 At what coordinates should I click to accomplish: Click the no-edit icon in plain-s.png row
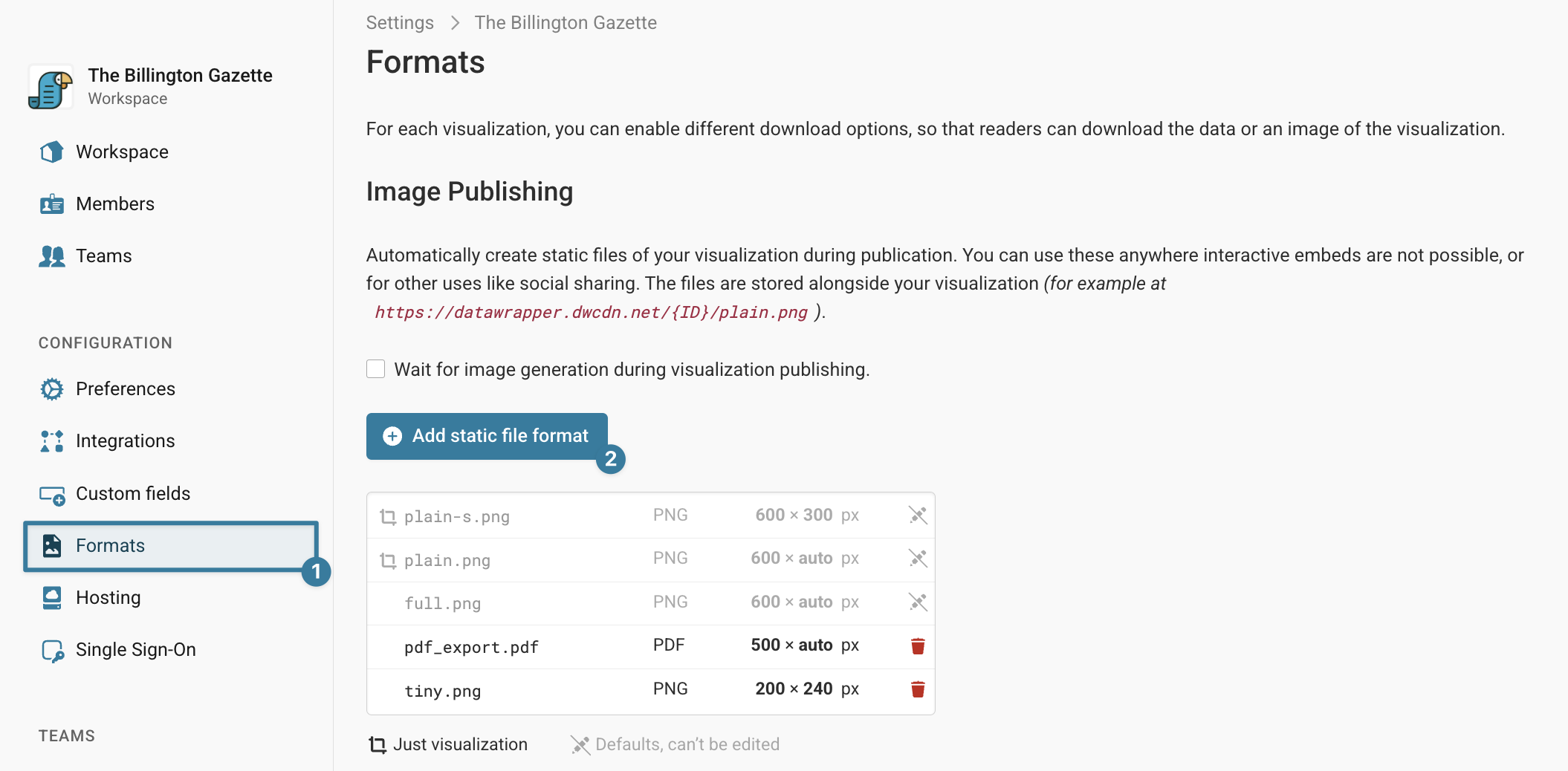(918, 515)
